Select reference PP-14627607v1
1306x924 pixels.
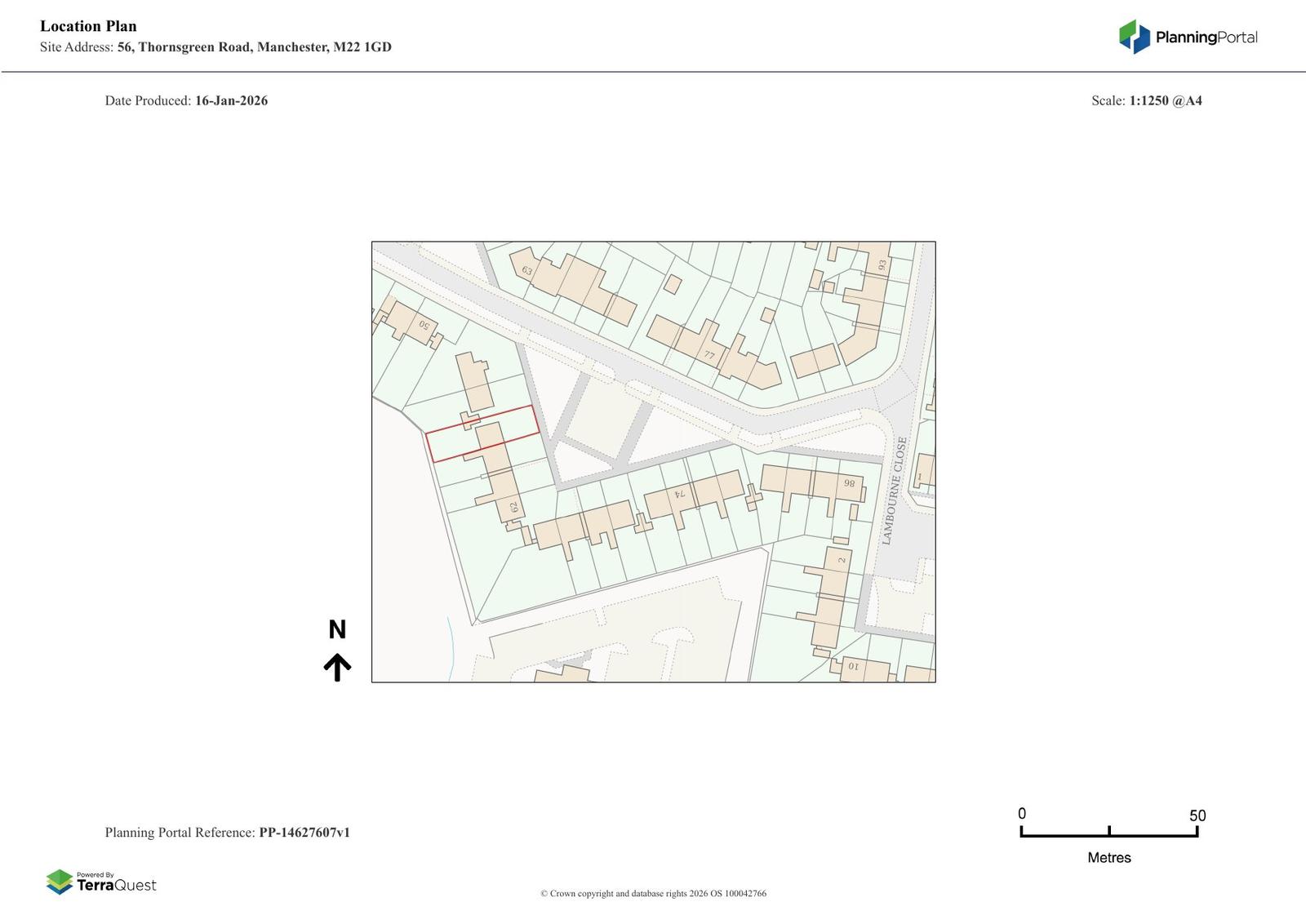coord(304,833)
